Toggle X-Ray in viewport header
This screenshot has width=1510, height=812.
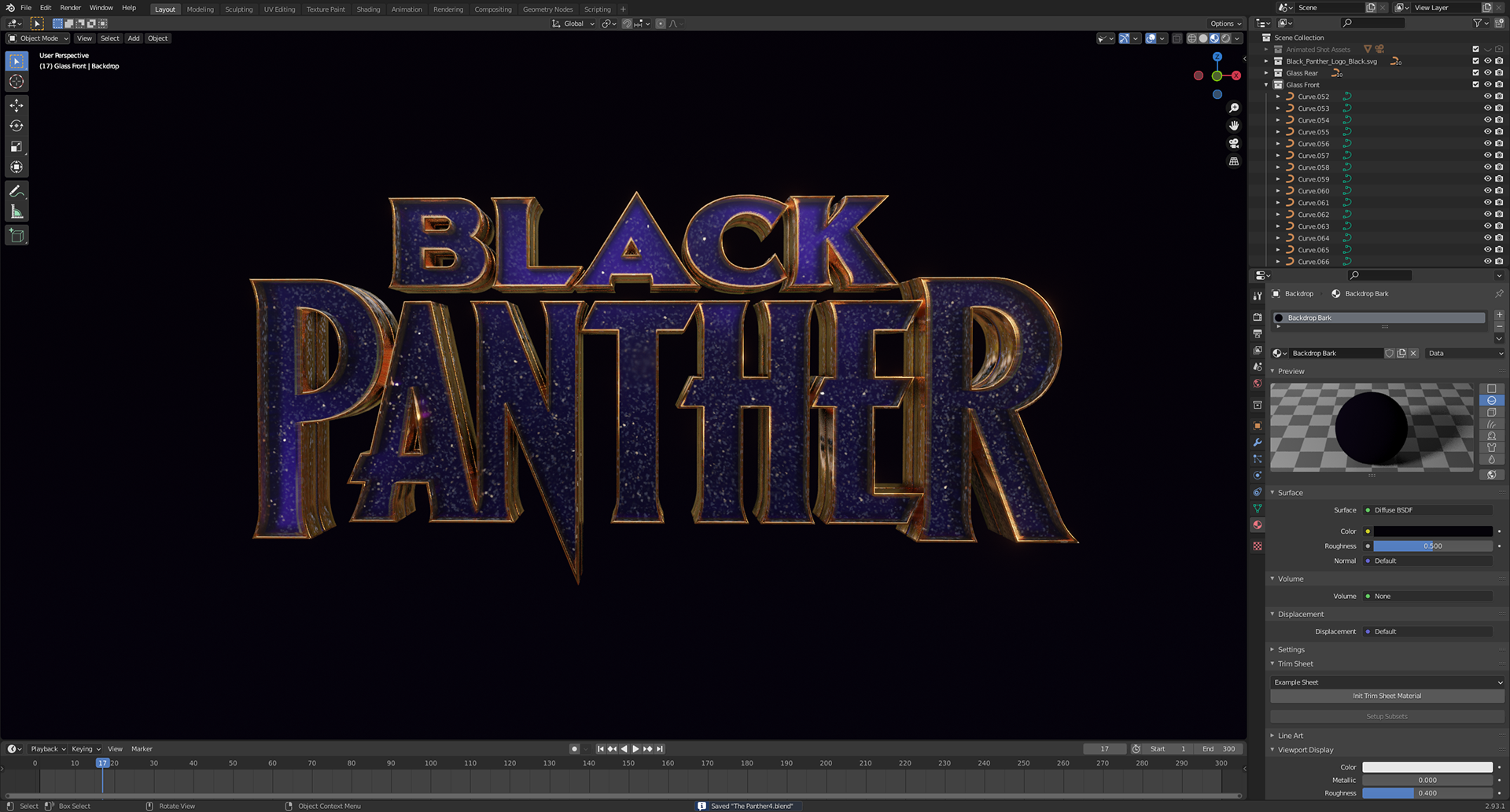pos(1177,38)
